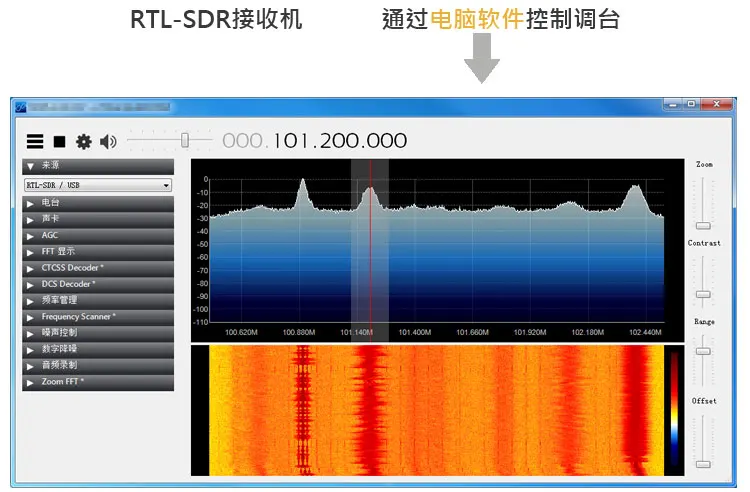Click the Zoom slider handle
Screen dimensions: 750x492
point(703,226)
